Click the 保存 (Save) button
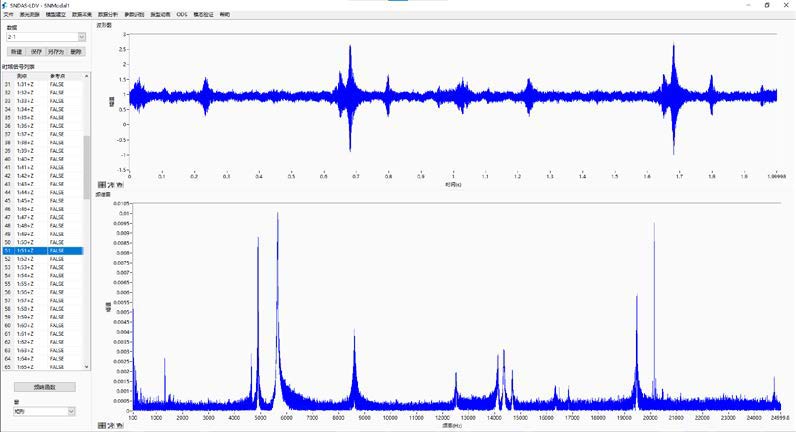The height and width of the screenshot is (432, 796). [x=36, y=51]
